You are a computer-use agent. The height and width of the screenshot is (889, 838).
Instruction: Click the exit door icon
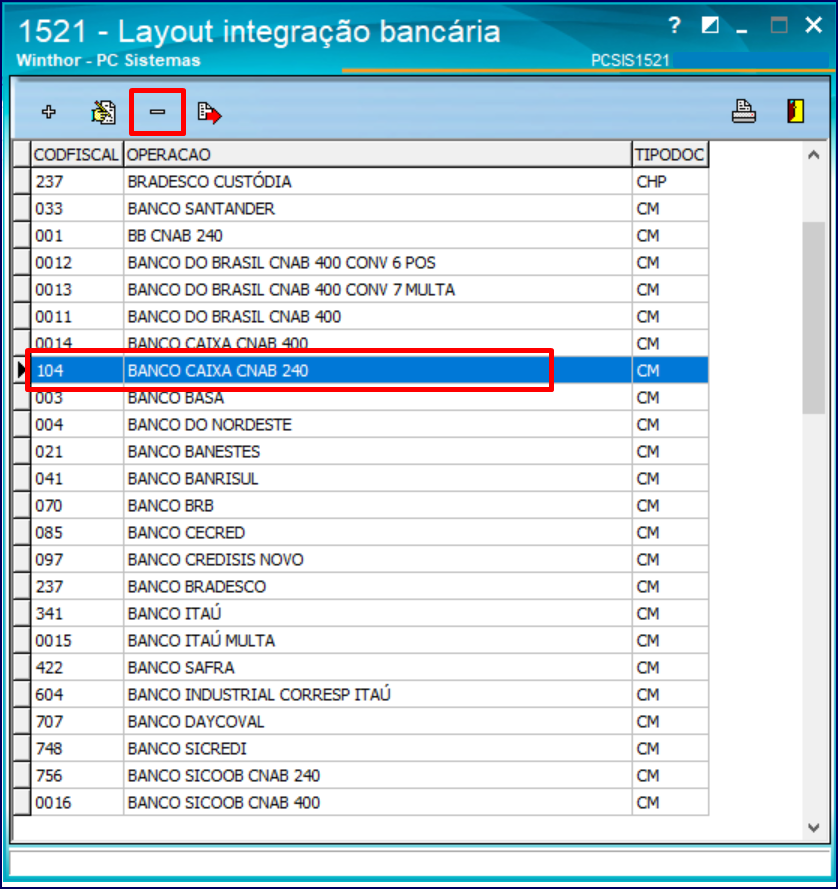795,111
